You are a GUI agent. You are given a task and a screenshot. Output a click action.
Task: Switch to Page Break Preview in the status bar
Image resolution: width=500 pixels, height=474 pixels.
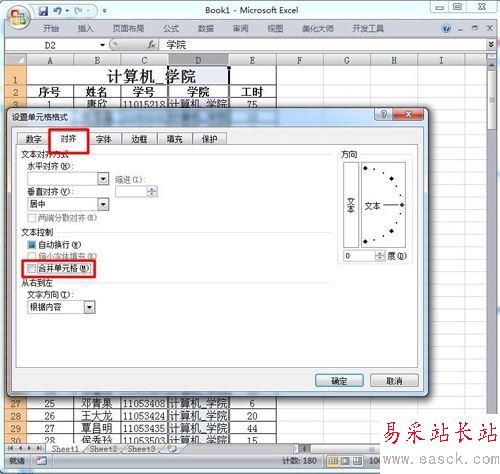coord(357,461)
